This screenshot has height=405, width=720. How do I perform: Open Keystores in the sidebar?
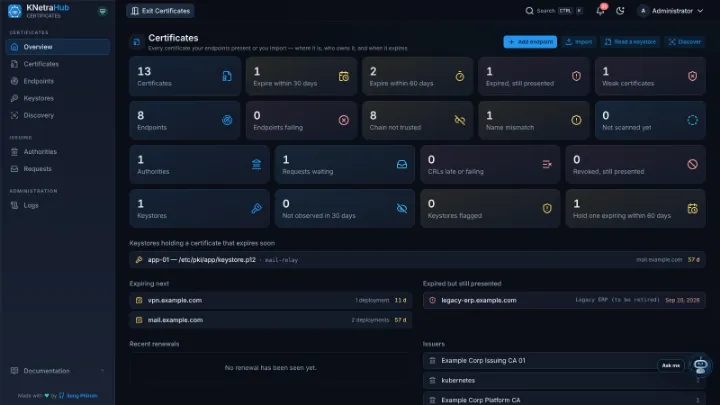tap(58, 98)
